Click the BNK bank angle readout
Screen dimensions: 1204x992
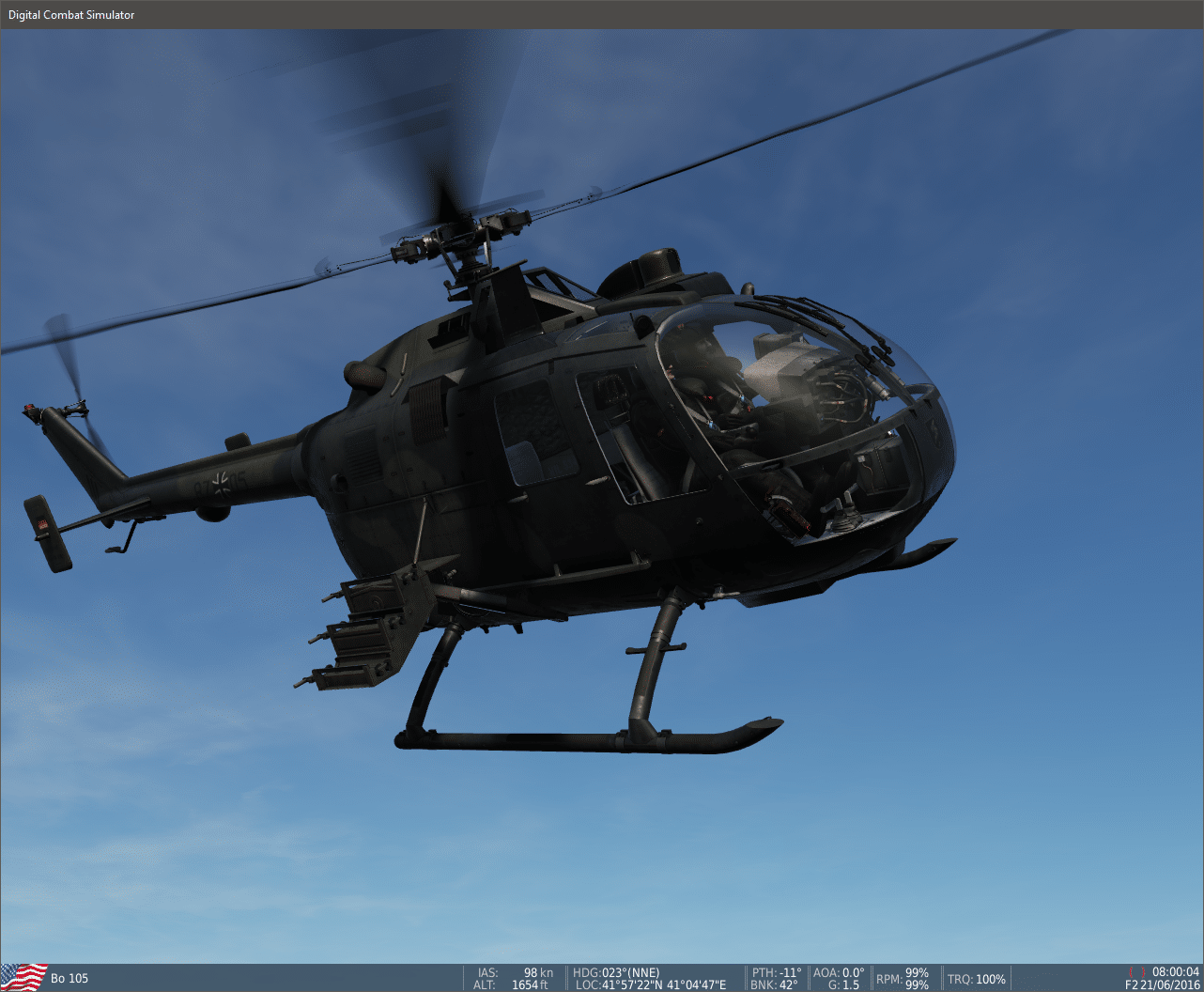[774, 984]
